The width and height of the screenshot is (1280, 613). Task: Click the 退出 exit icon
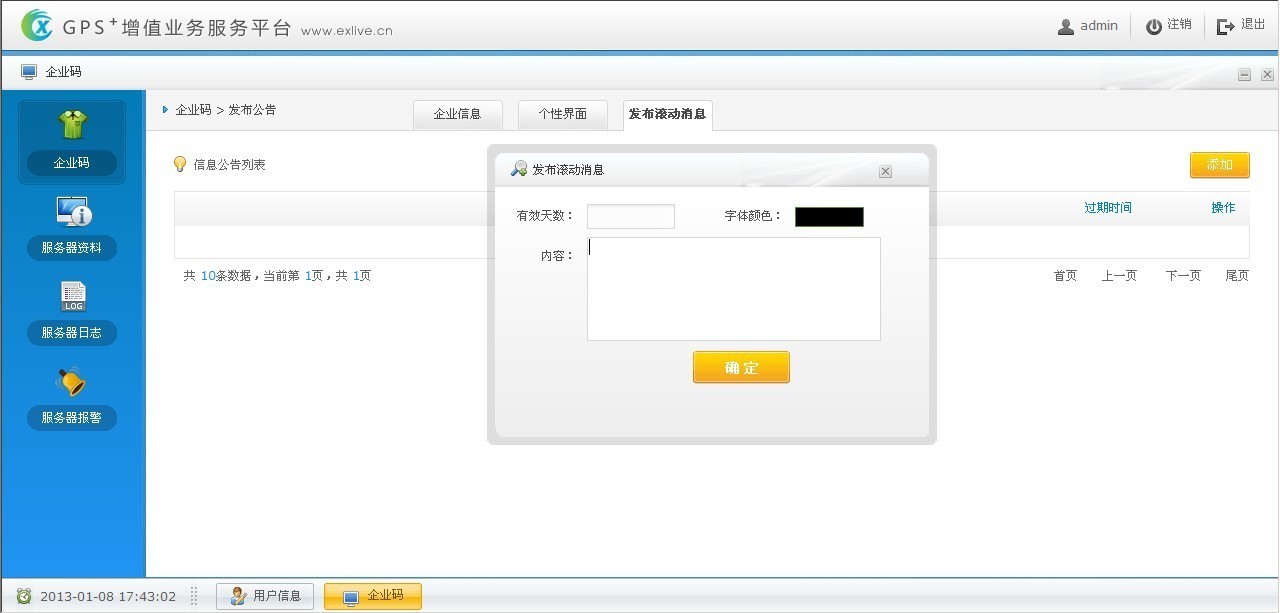[1225, 27]
